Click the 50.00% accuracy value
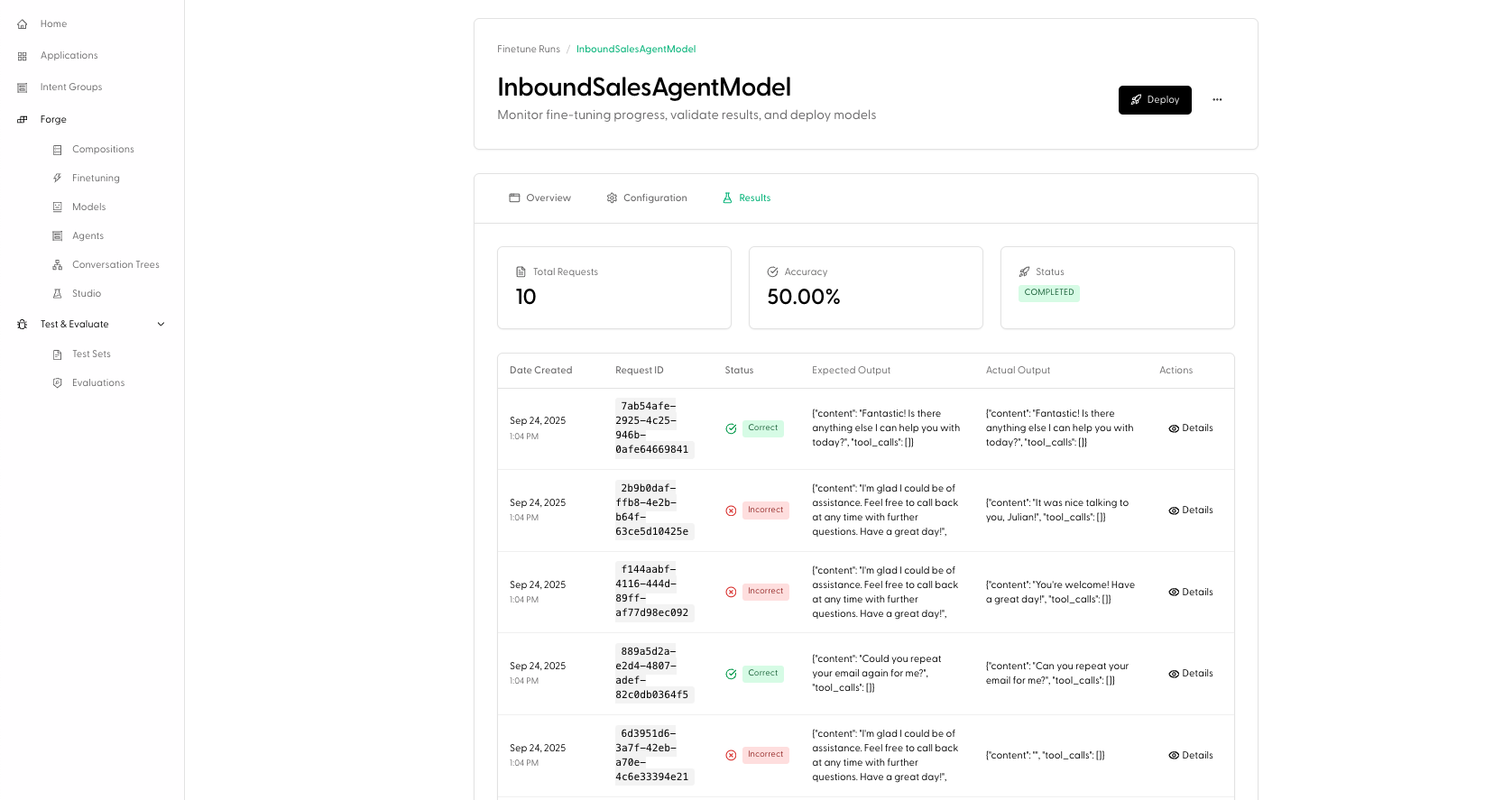The width and height of the screenshot is (1512, 800). [803, 297]
